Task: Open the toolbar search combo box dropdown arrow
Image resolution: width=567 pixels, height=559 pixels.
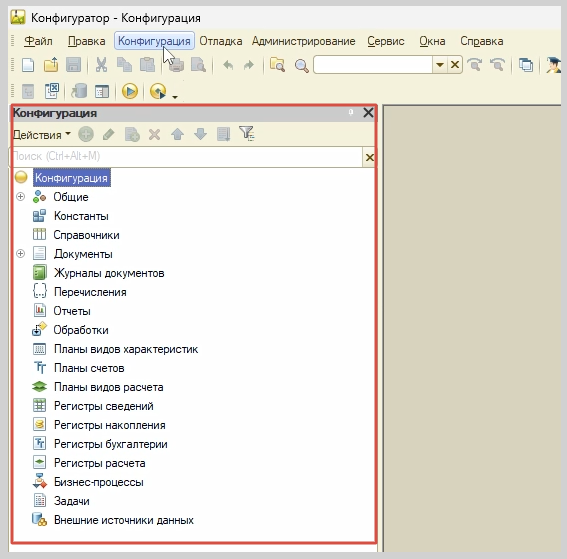Action: click(440, 65)
